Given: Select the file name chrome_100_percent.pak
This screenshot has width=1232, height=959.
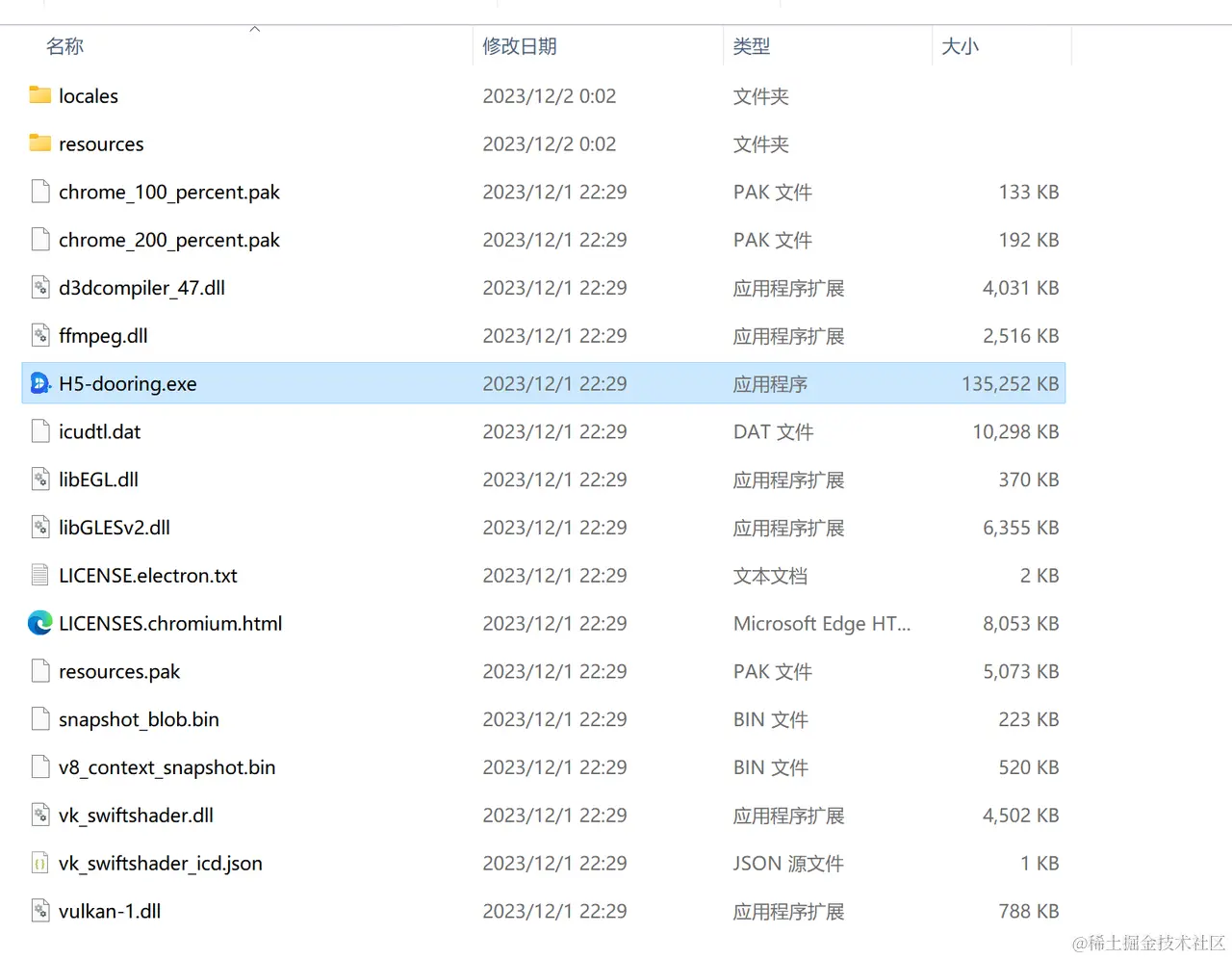Looking at the screenshot, I should pos(169,193).
